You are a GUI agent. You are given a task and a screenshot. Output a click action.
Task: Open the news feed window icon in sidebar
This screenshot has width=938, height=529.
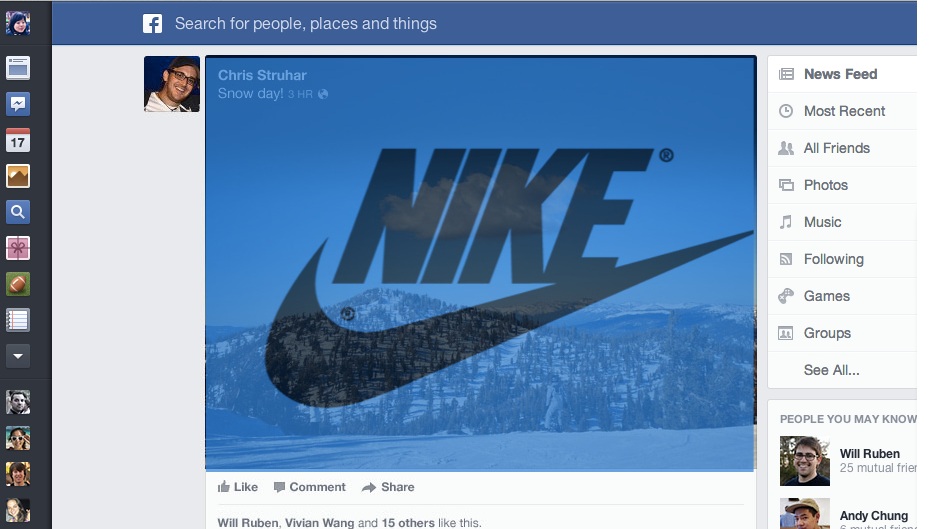pos(18,68)
